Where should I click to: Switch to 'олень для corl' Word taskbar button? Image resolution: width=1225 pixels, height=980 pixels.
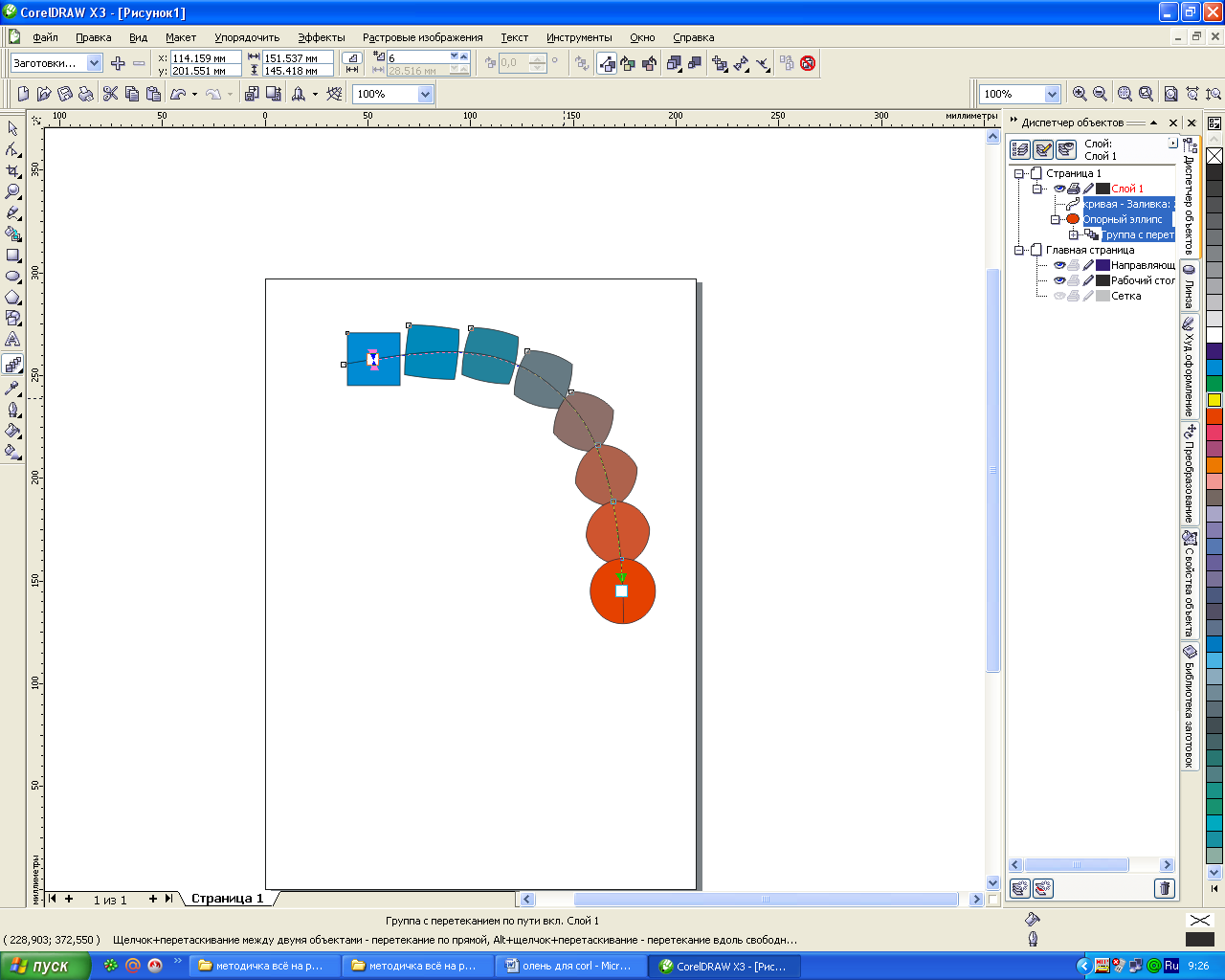click(568, 966)
